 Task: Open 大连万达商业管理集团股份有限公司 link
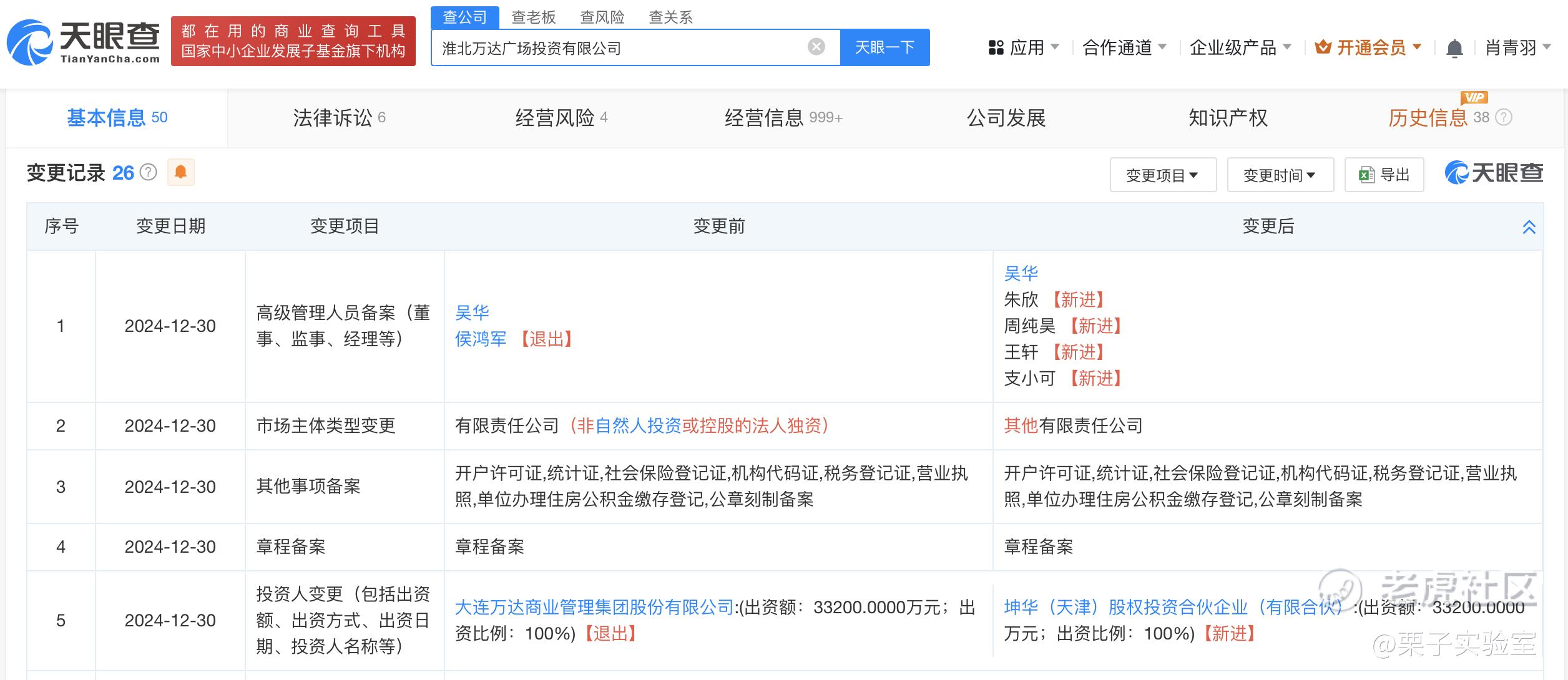(x=594, y=607)
